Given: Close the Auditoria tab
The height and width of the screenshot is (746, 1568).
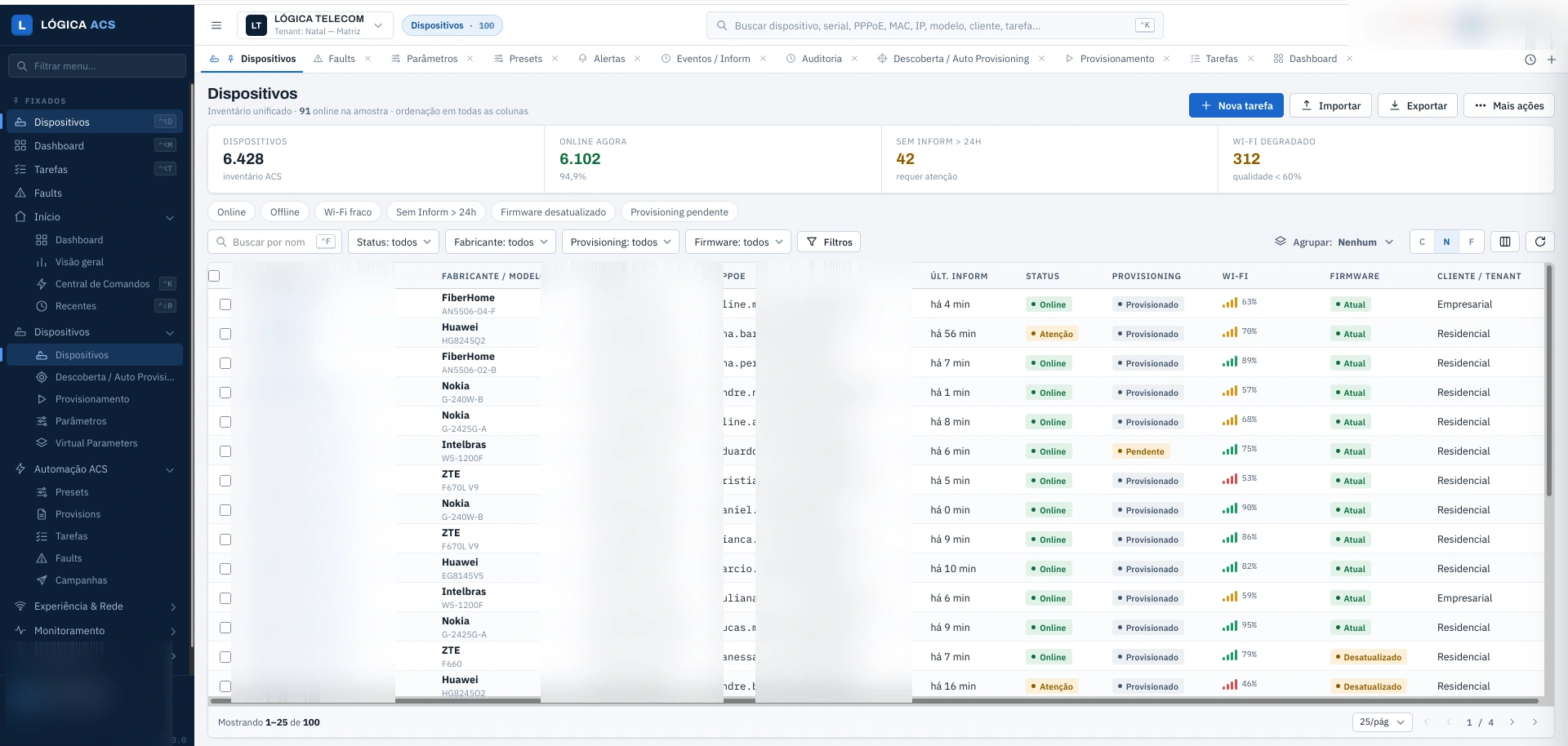Looking at the screenshot, I should 854,59.
